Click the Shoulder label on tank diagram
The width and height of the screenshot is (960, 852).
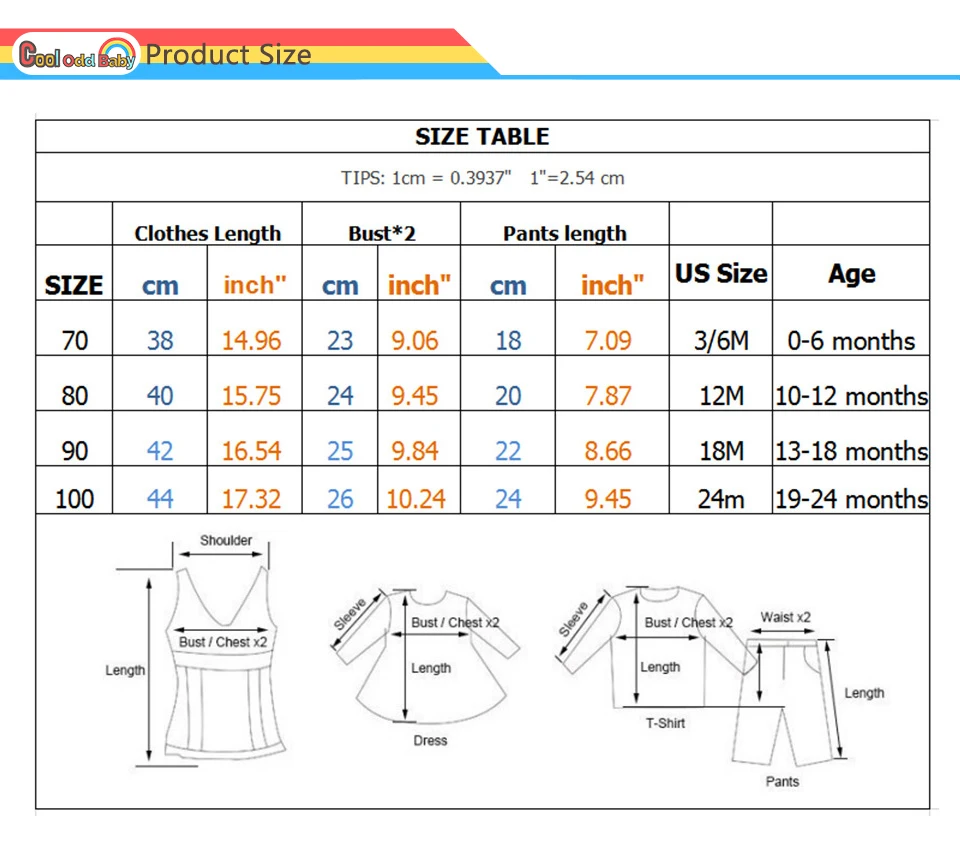pyautogui.click(x=226, y=540)
